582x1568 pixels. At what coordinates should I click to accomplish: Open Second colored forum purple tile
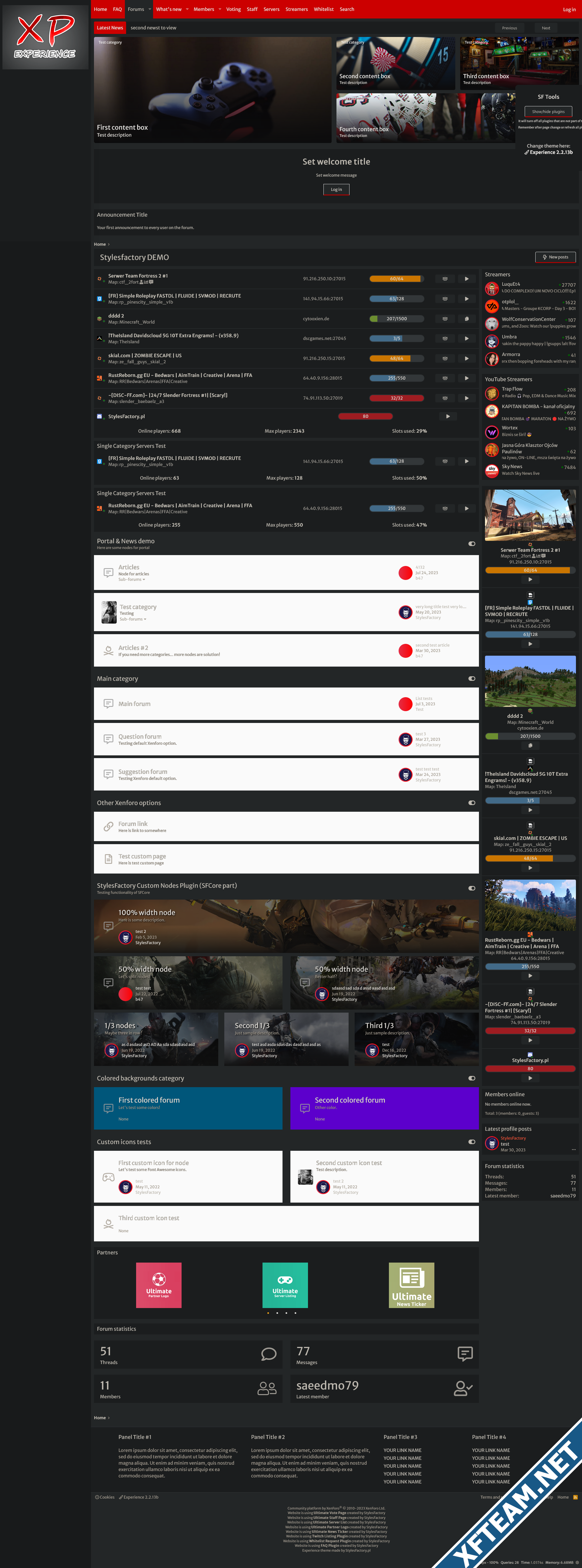point(385,1108)
